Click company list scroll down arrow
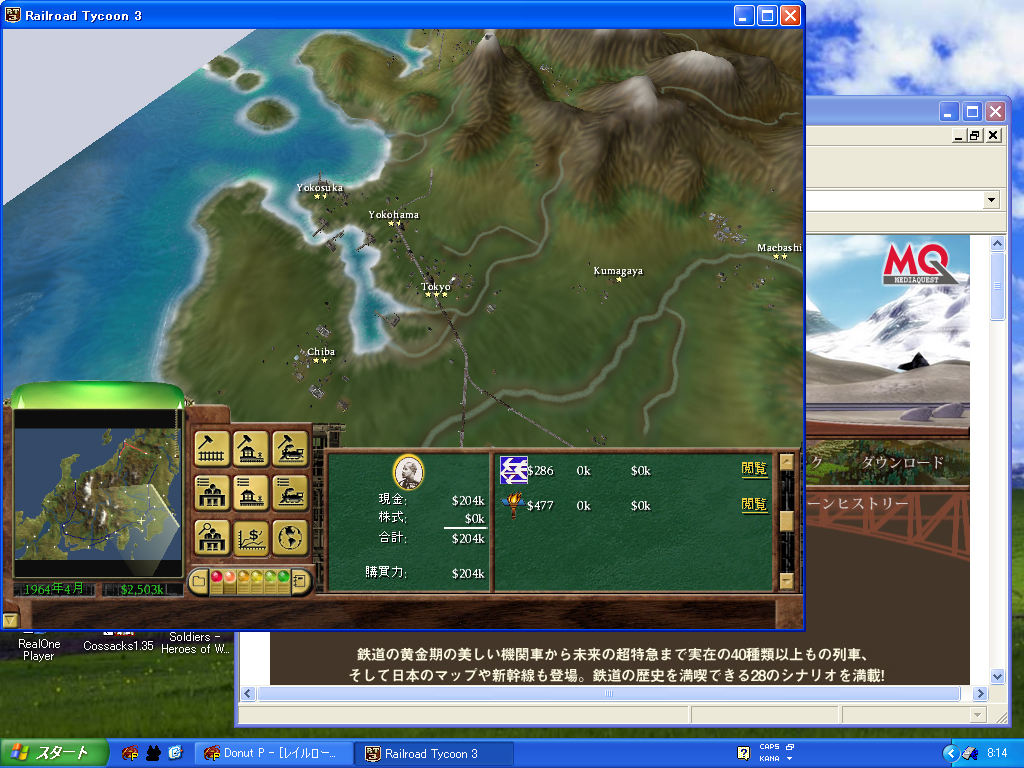This screenshot has height=768, width=1024. pos(787,581)
